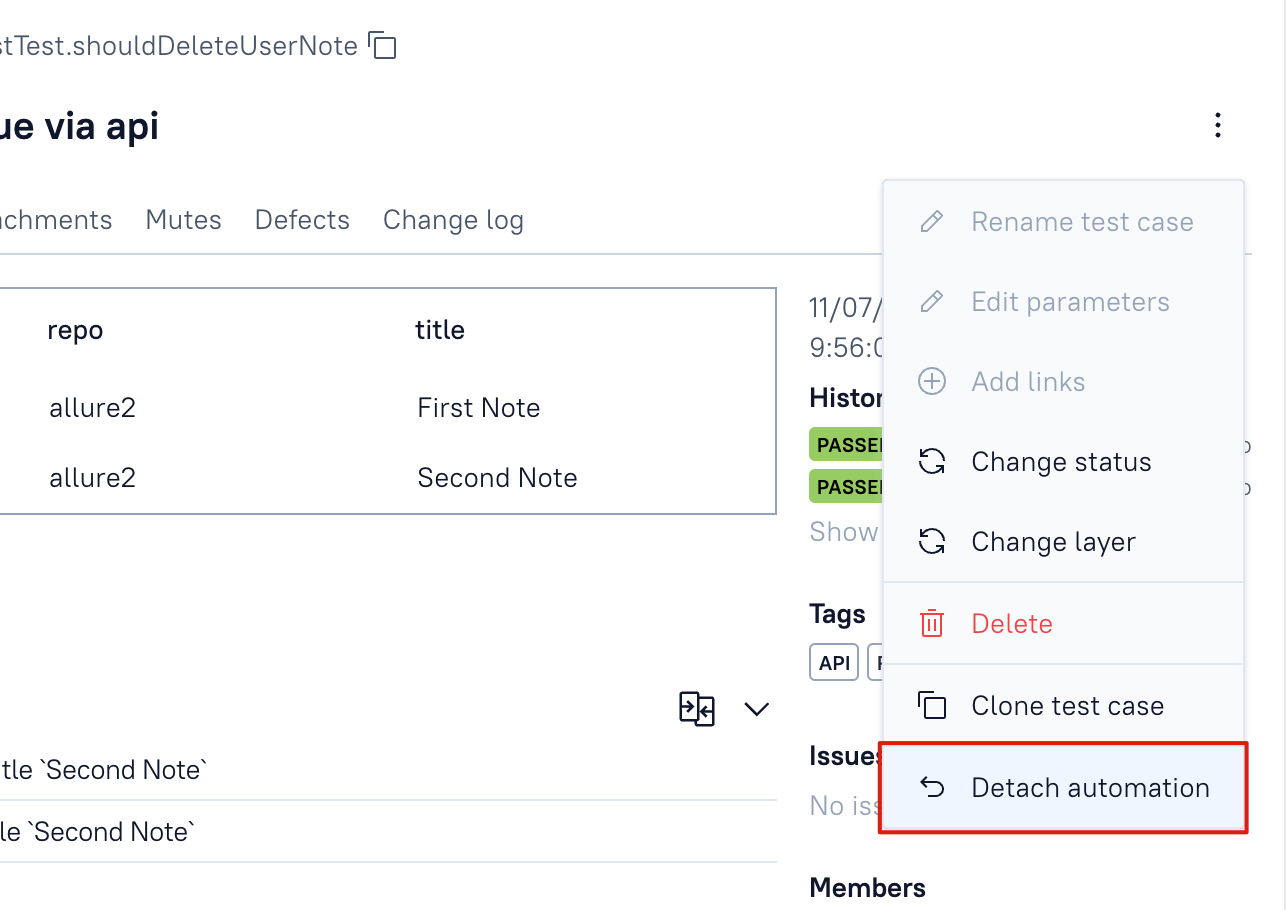Click the Edit parameters pencil icon

[931, 301]
